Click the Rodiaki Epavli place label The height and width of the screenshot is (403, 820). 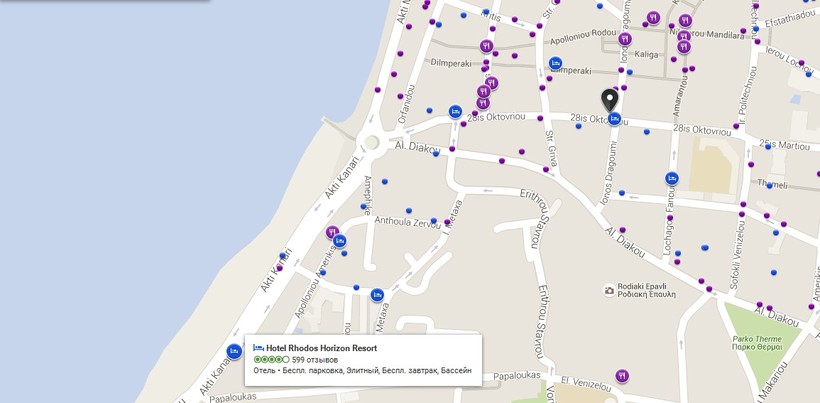click(646, 290)
